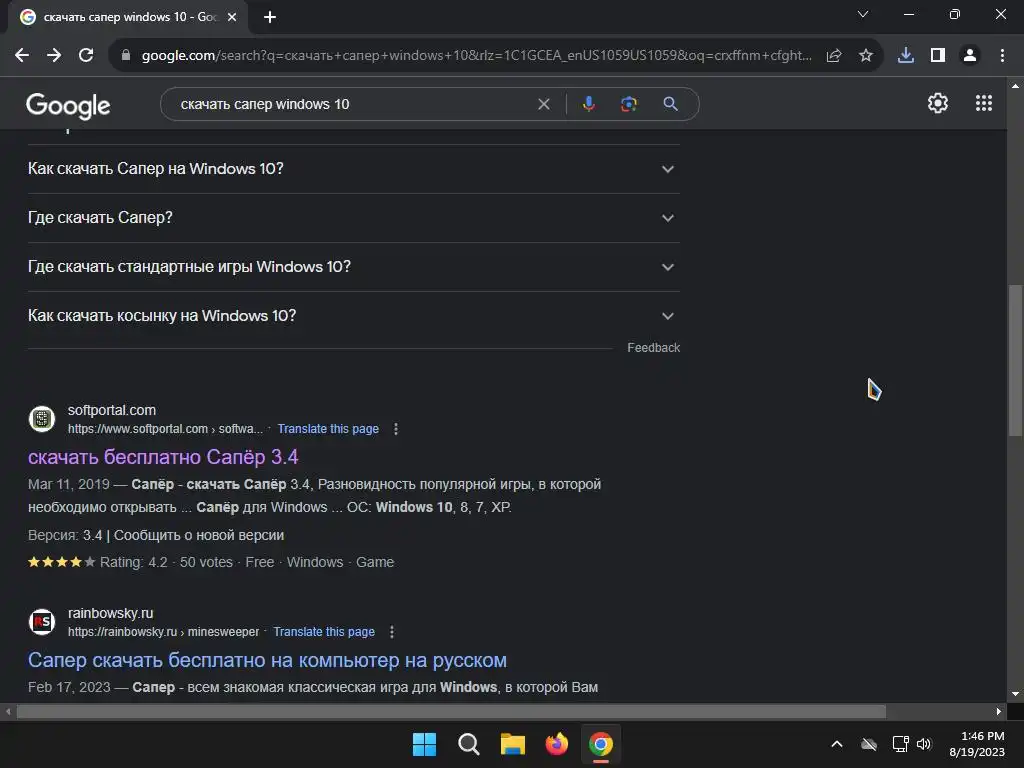Image resolution: width=1024 pixels, height=768 pixels.
Task: Search by image with Google Lens icon
Action: [x=629, y=104]
